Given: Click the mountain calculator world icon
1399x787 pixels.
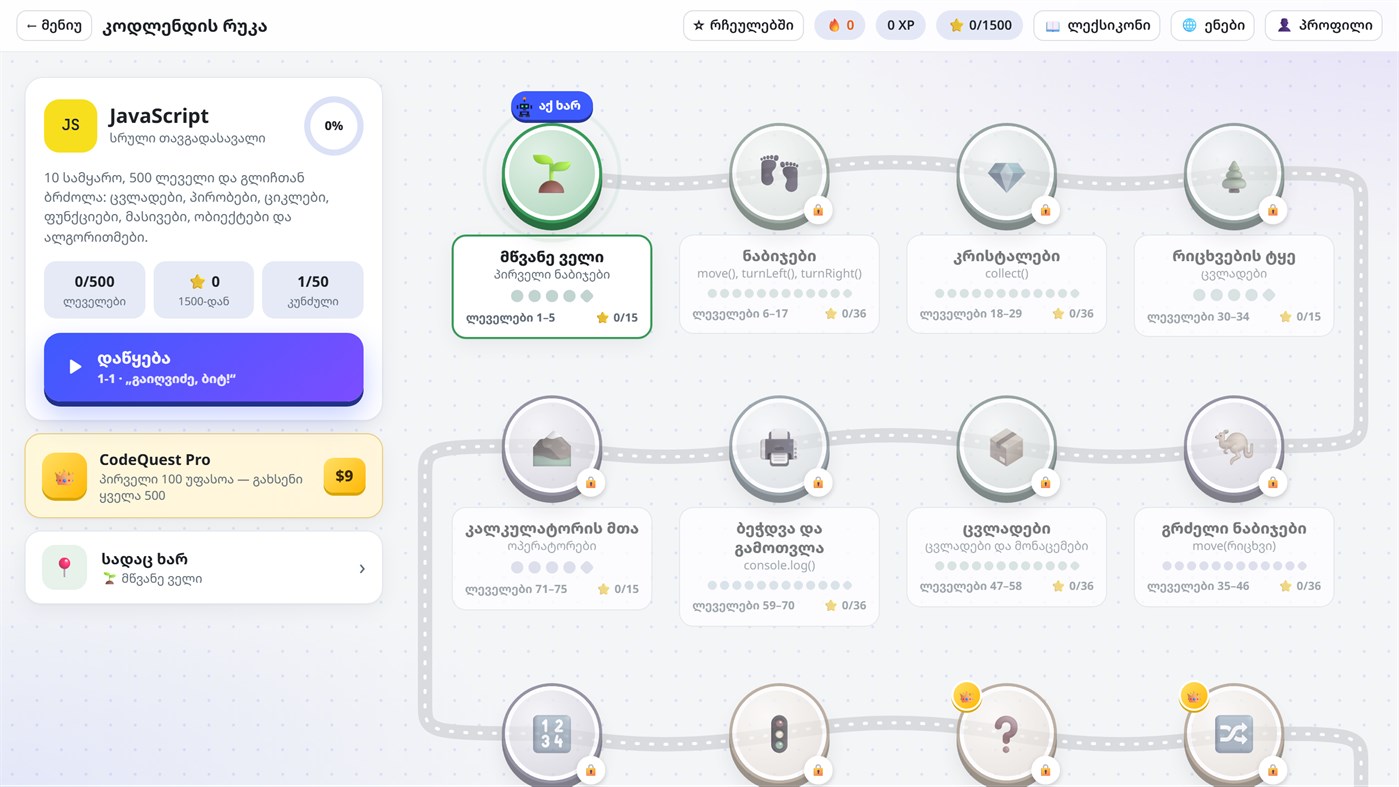Looking at the screenshot, I should click(x=552, y=446).
